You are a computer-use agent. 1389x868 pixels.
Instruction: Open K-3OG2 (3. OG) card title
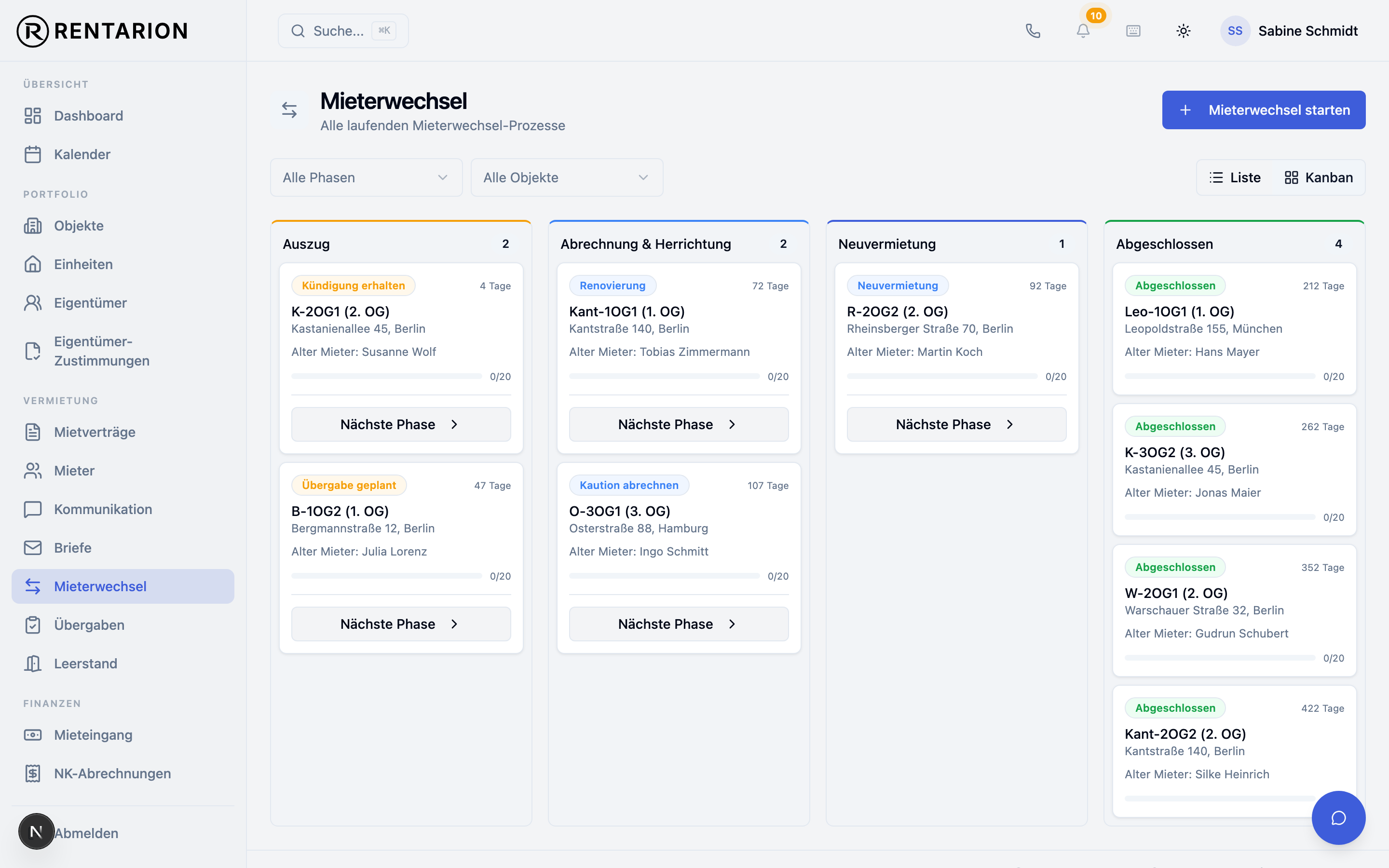[1174, 452]
